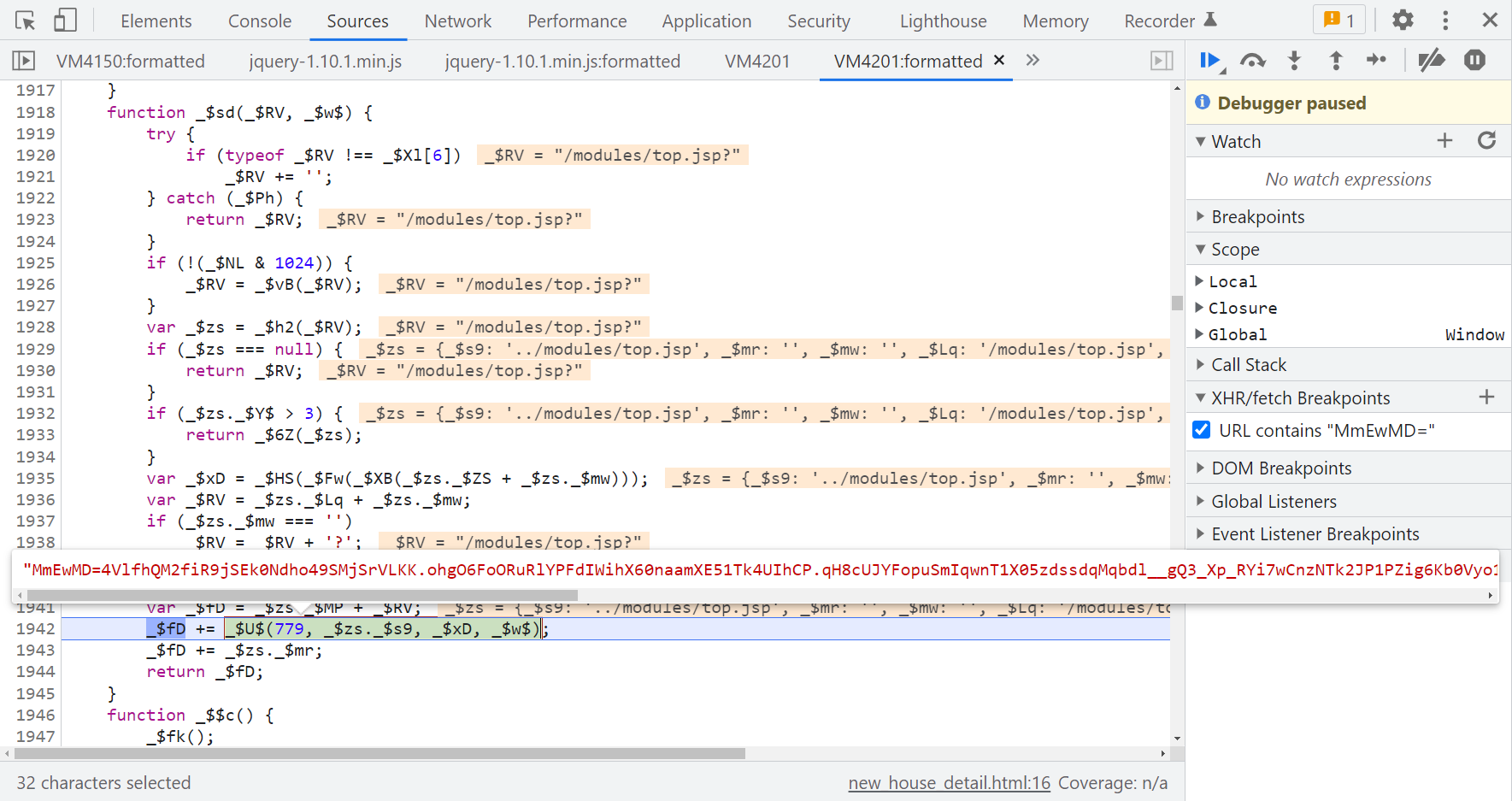The width and height of the screenshot is (1512, 801).
Task: Switch to VM4150:formatted file tab
Action: [131, 61]
